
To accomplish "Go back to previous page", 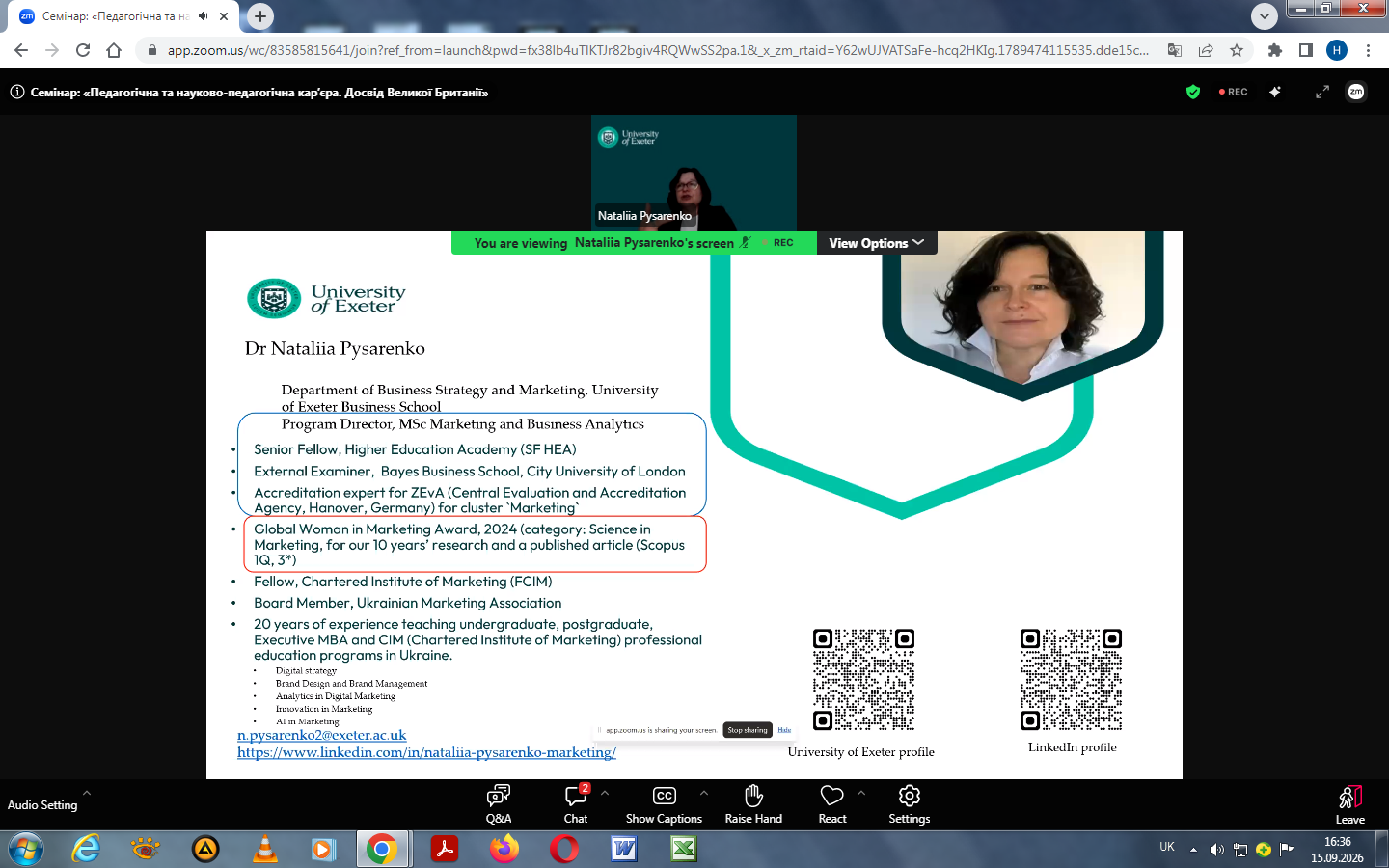I will click(21, 50).
